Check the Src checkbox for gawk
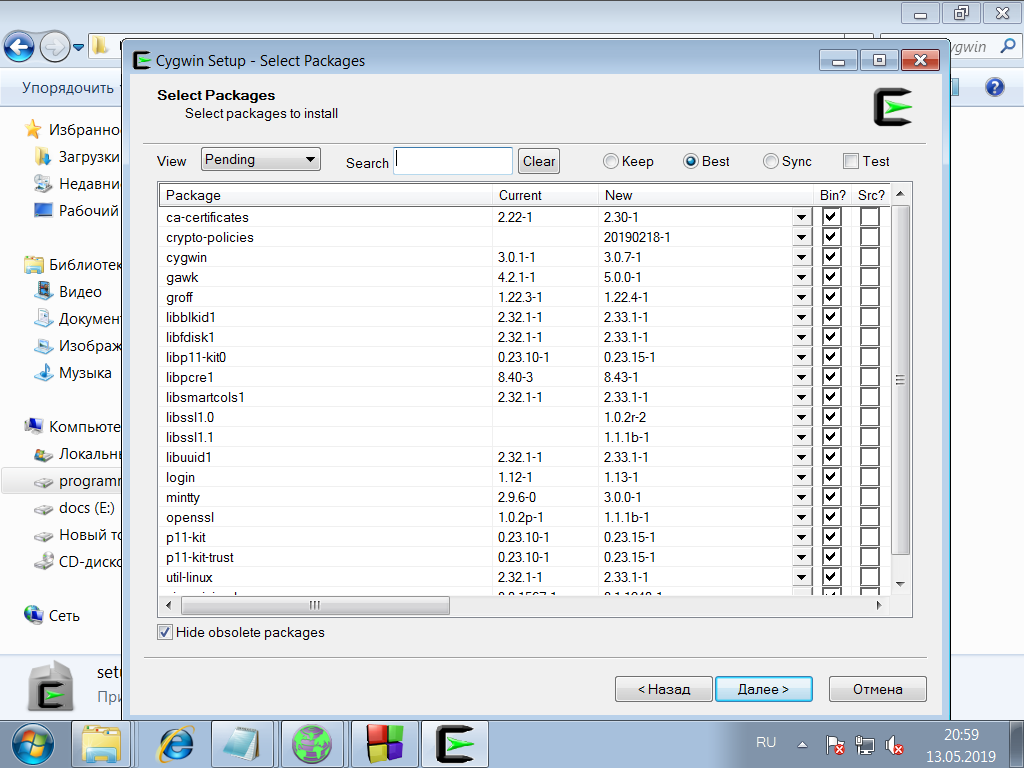This screenshot has height=768, width=1024. (870, 277)
